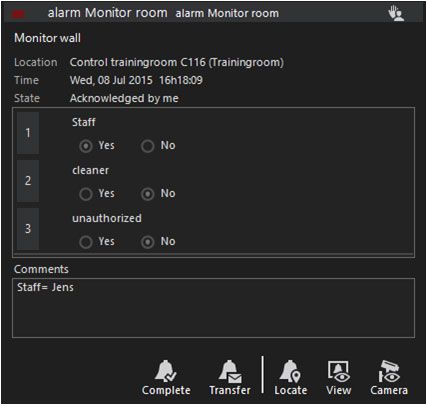Click step number 3 in the checklist

(28, 229)
